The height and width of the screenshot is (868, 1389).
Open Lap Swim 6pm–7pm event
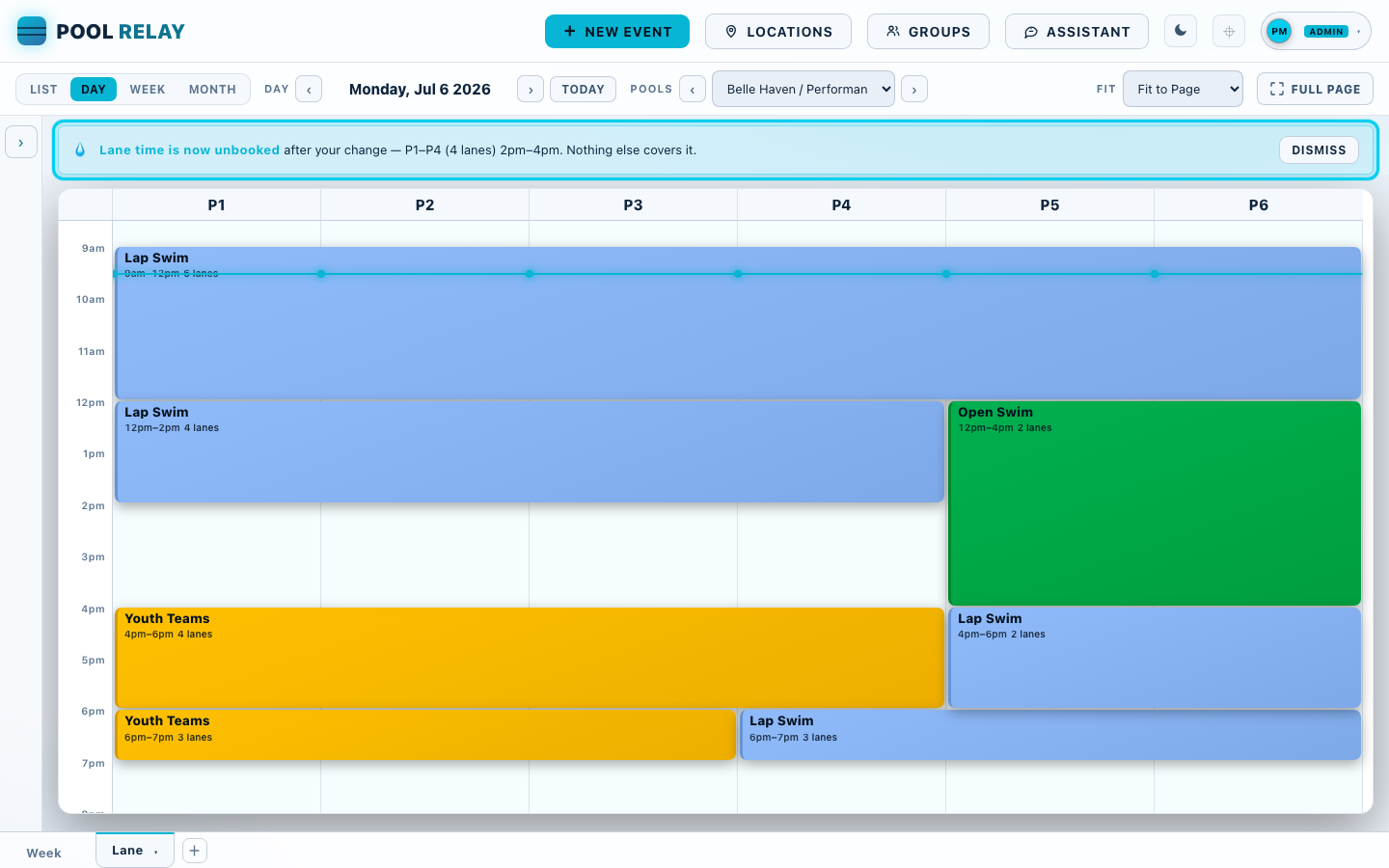point(1050,735)
